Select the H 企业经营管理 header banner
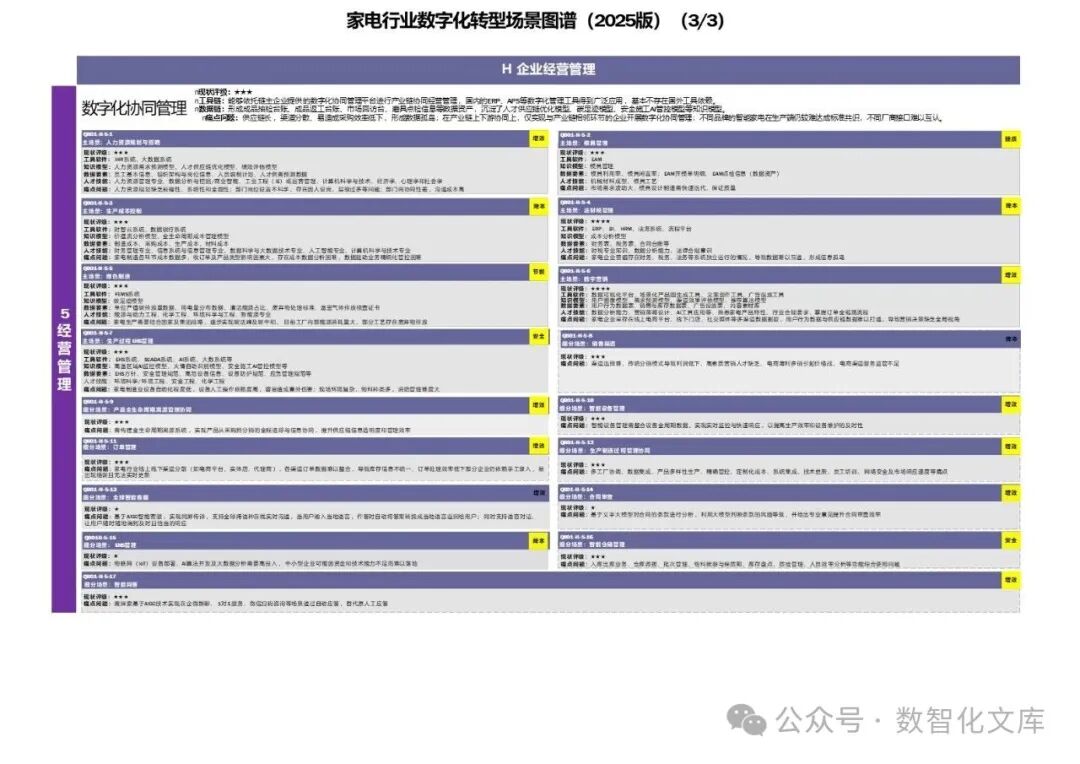The width and height of the screenshot is (1080, 764). point(548,69)
